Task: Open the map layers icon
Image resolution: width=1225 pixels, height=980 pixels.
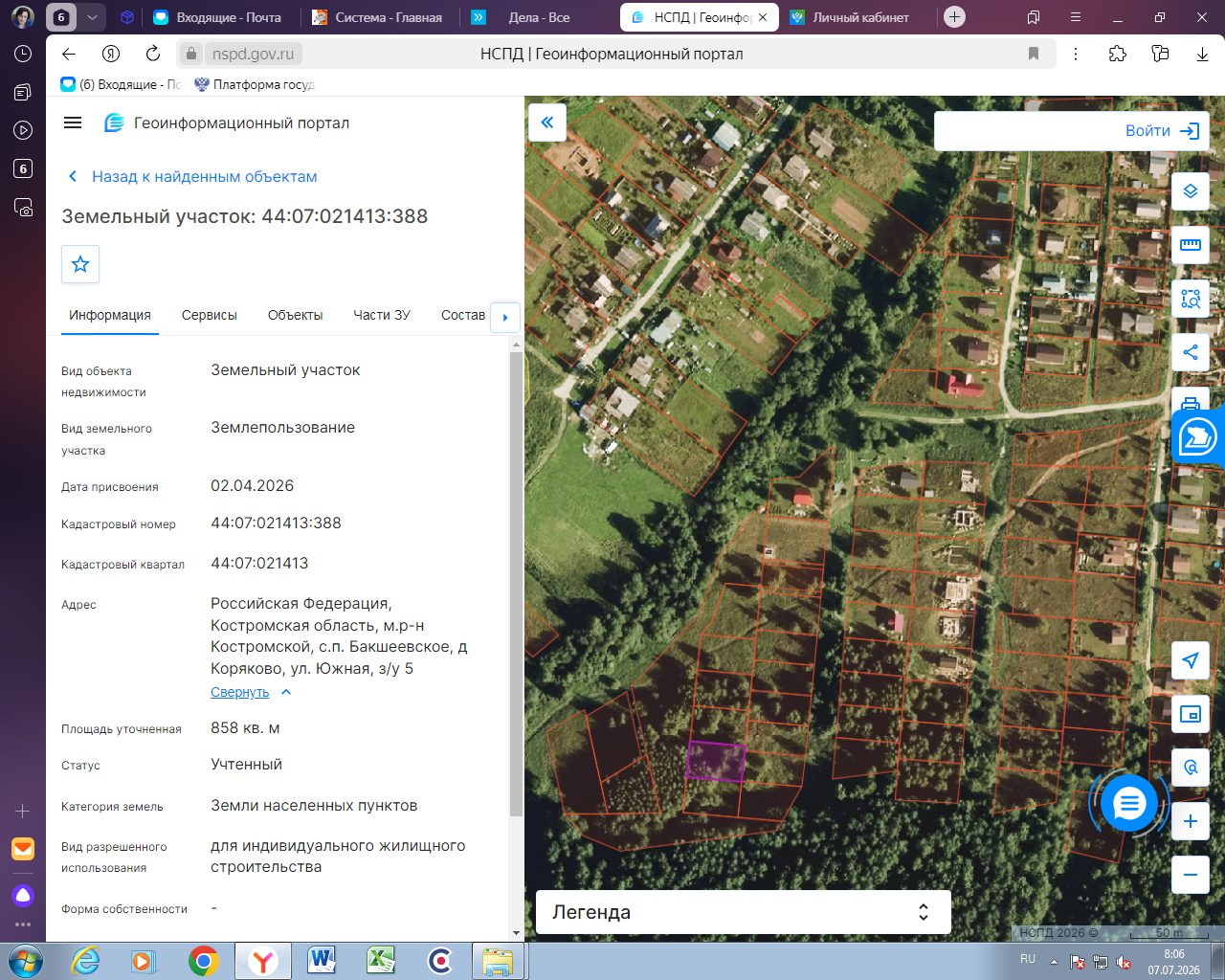Action: pyautogui.click(x=1191, y=191)
